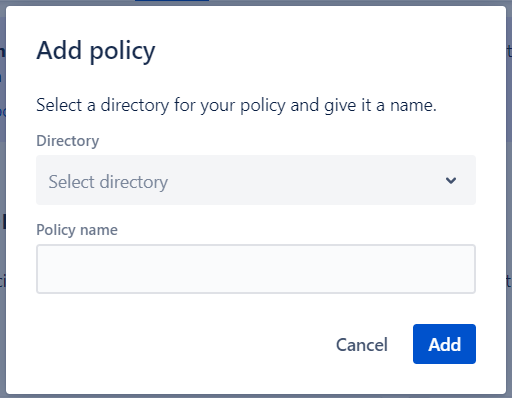Viewport: 512px width, 398px height.
Task: Click the blue Add button
Action: click(x=444, y=344)
